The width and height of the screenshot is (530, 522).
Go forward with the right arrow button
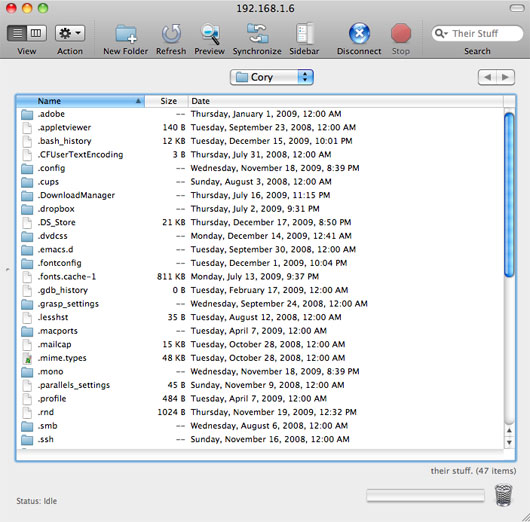click(x=506, y=77)
